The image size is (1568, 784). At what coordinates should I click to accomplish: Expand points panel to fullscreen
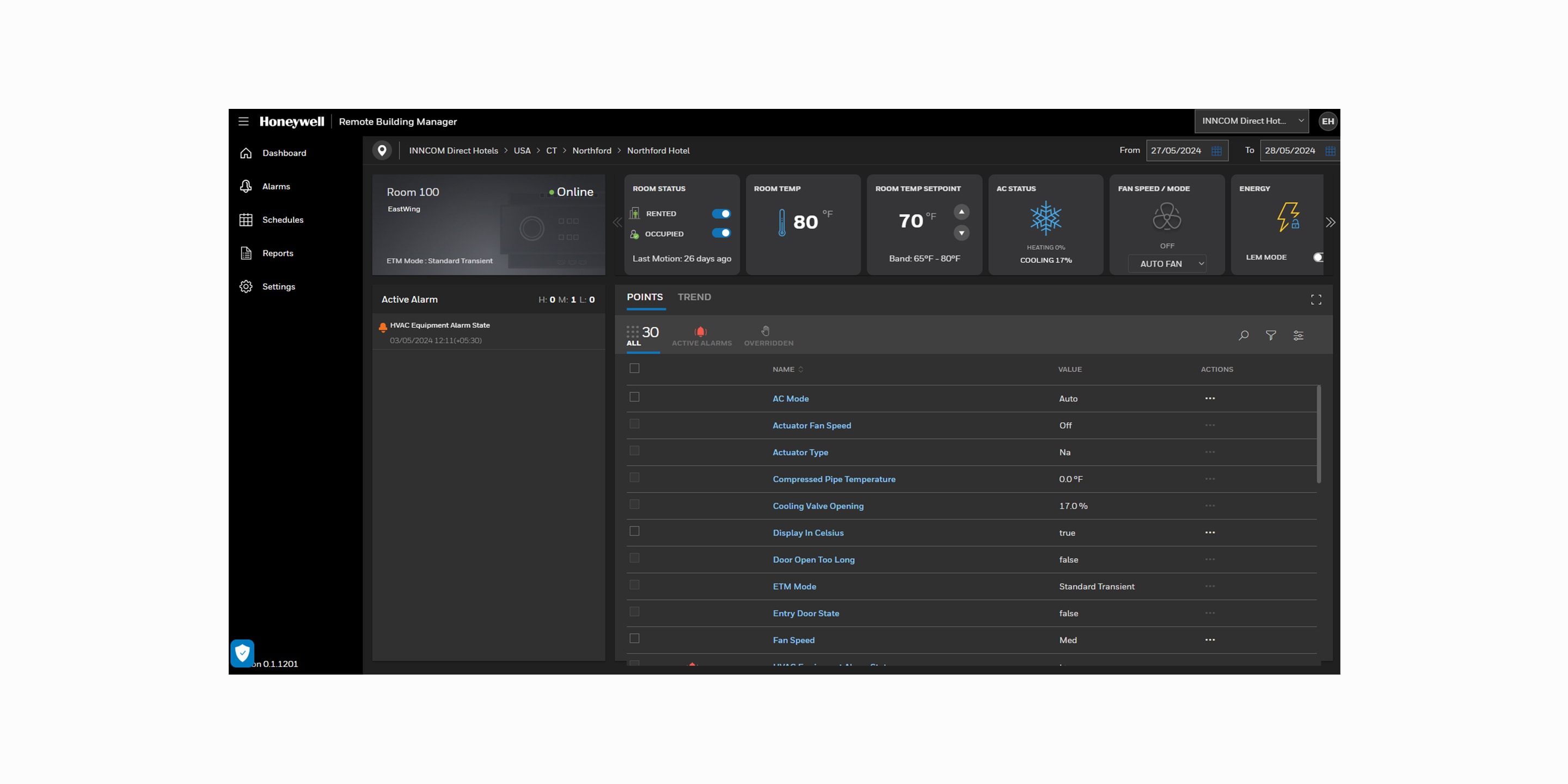[1316, 299]
